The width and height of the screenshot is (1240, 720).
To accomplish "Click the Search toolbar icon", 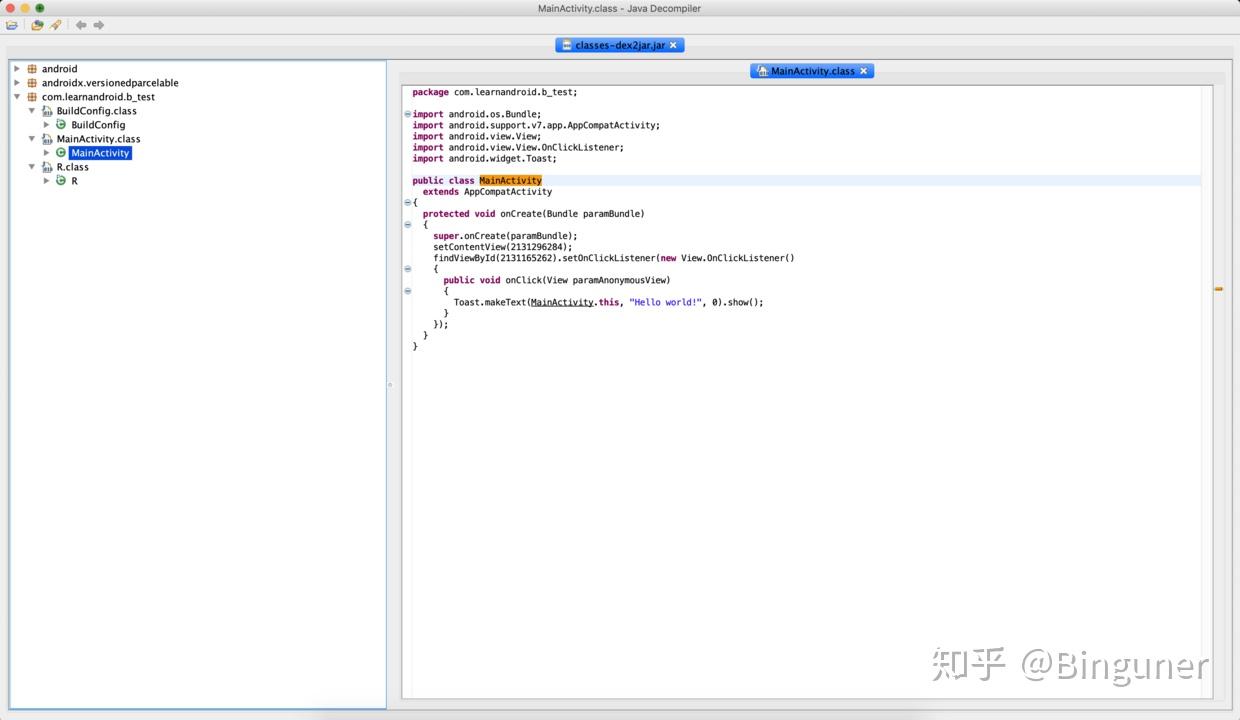I will tap(55, 25).
